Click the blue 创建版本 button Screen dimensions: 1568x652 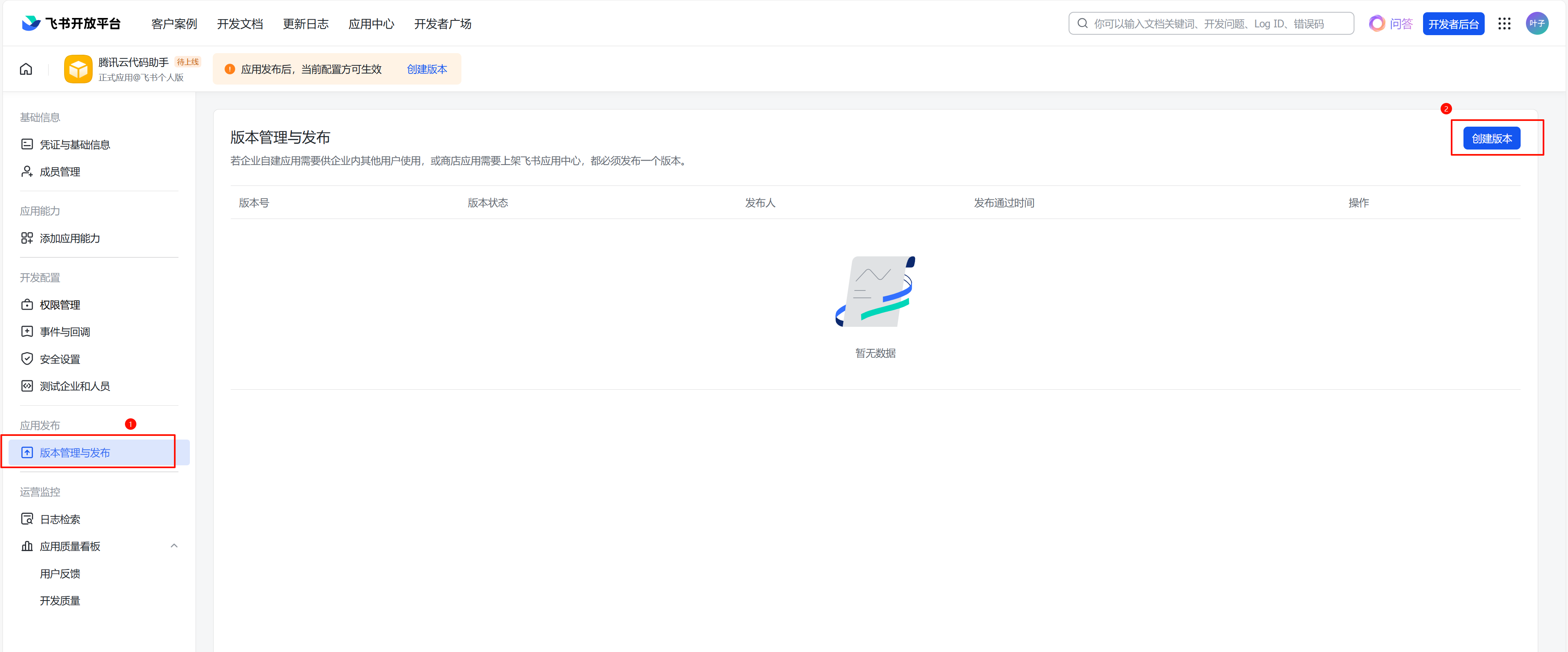pyautogui.click(x=1491, y=138)
